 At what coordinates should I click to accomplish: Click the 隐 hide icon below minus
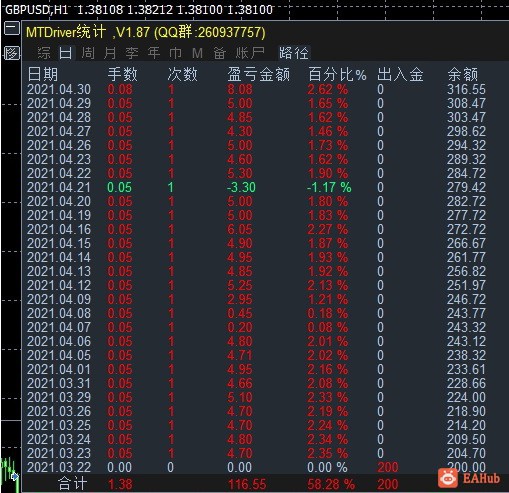(12, 53)
